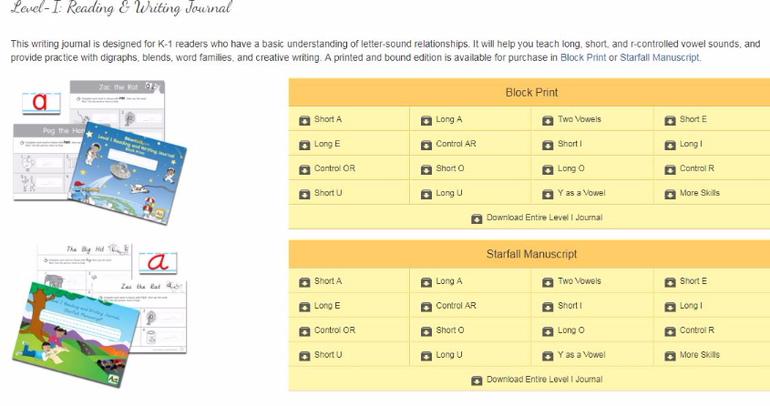Download Starfall Manuscript Control R worksheet

pyautogui.click(x=696, y=330)
